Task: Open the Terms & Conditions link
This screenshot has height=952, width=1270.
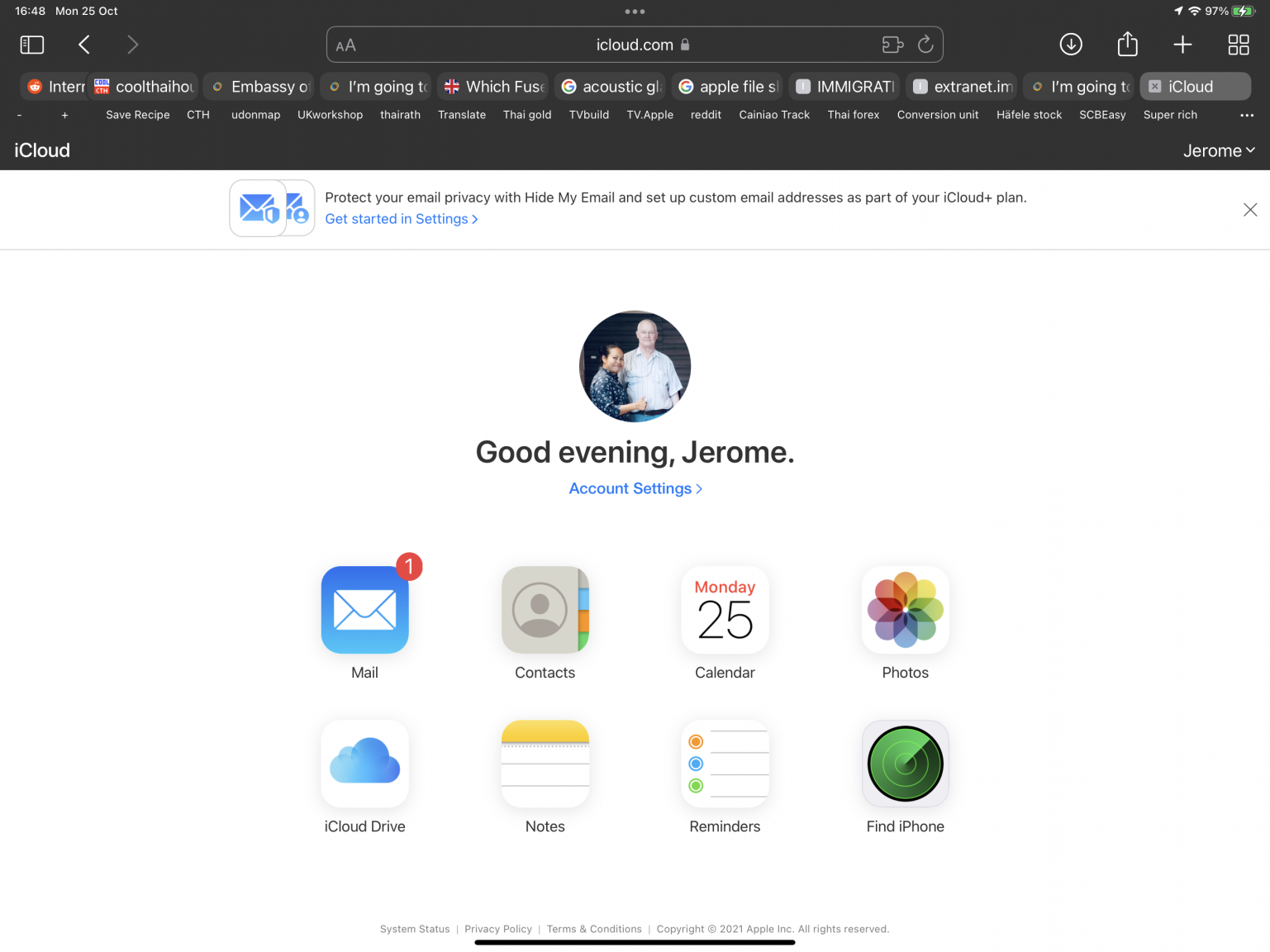Action: click(594, 929)
